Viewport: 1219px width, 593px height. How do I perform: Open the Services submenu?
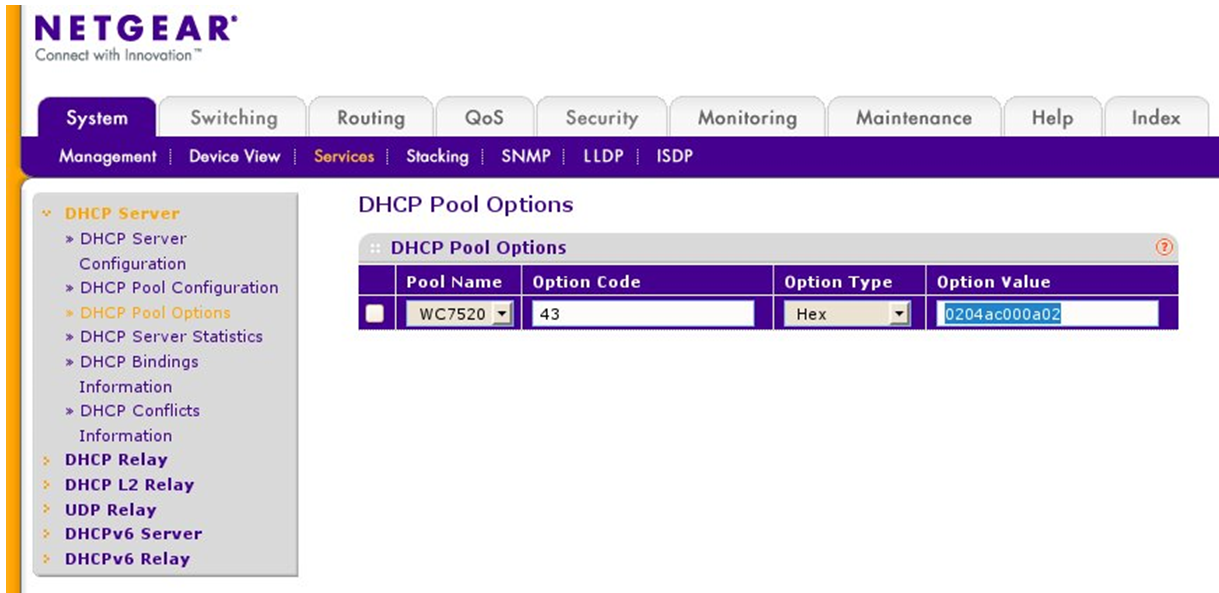[344, 157]
